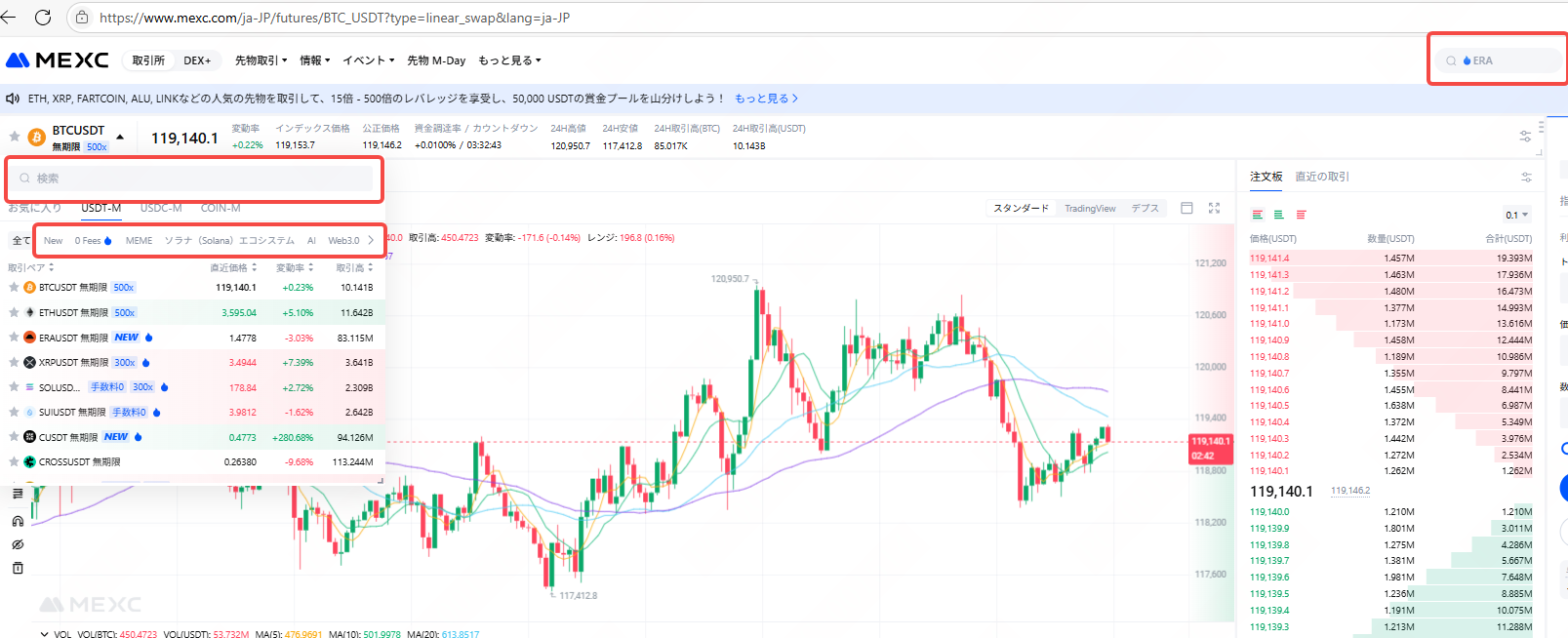1568x638 pixels.
Task: Favorite BTCUSDT with the header star
Action: click(x=15, y=137)
